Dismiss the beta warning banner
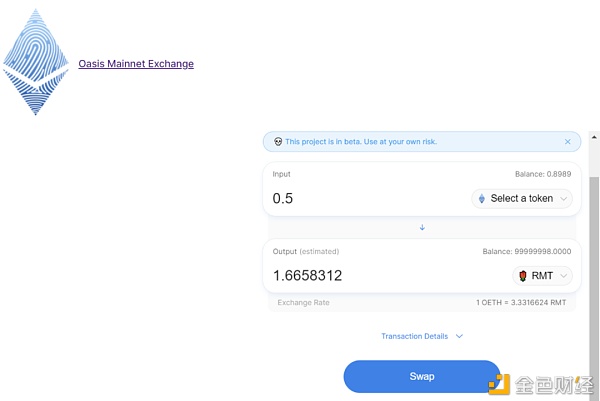Viewport: 600px width, 401px height. tap(567, 142)
